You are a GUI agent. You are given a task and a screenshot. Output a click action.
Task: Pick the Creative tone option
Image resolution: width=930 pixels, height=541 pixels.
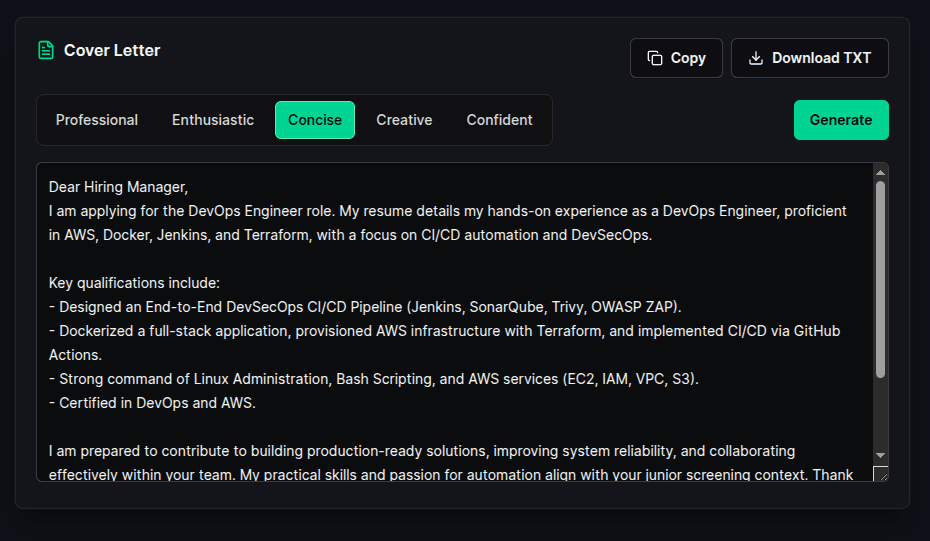(x=405, y=120)
